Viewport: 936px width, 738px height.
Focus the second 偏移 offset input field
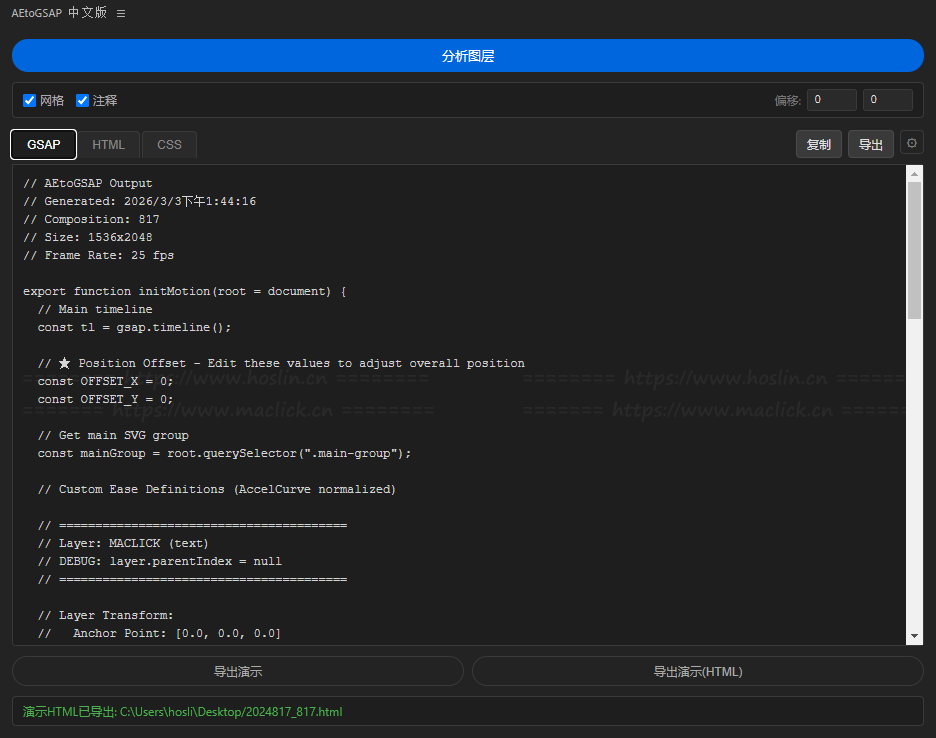click(888, 100)
